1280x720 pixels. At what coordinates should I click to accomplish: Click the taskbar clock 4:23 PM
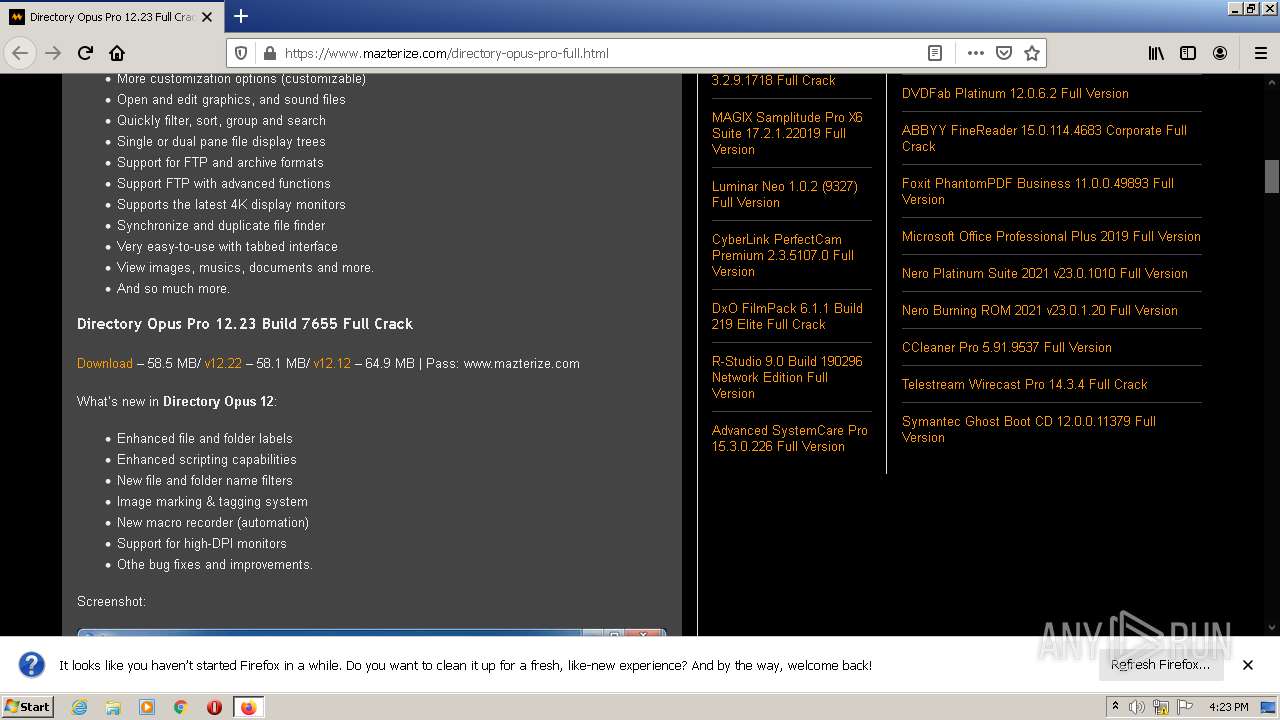tap(1229, 707)
